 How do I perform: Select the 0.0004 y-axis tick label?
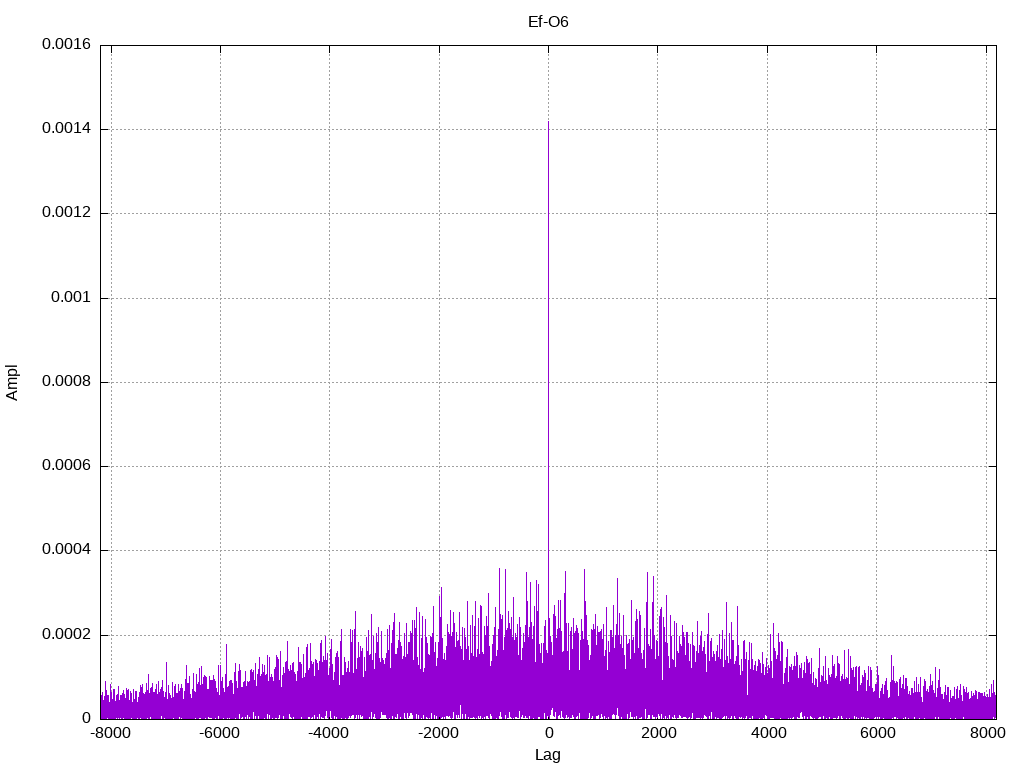click(x=66, y=550)
